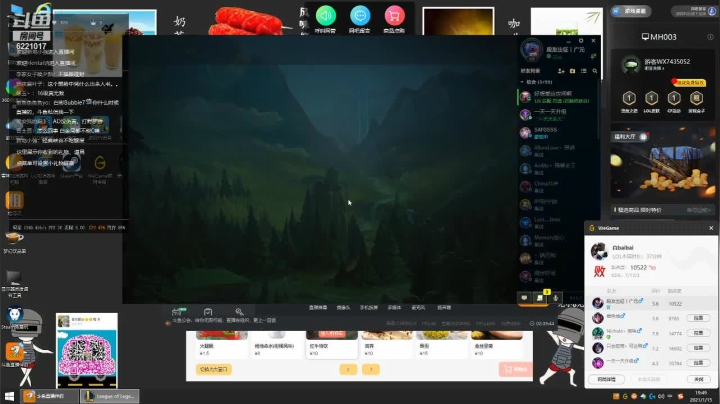720x404 pixels.
Task: Go to next food page arrow
Action: point(371,369)
